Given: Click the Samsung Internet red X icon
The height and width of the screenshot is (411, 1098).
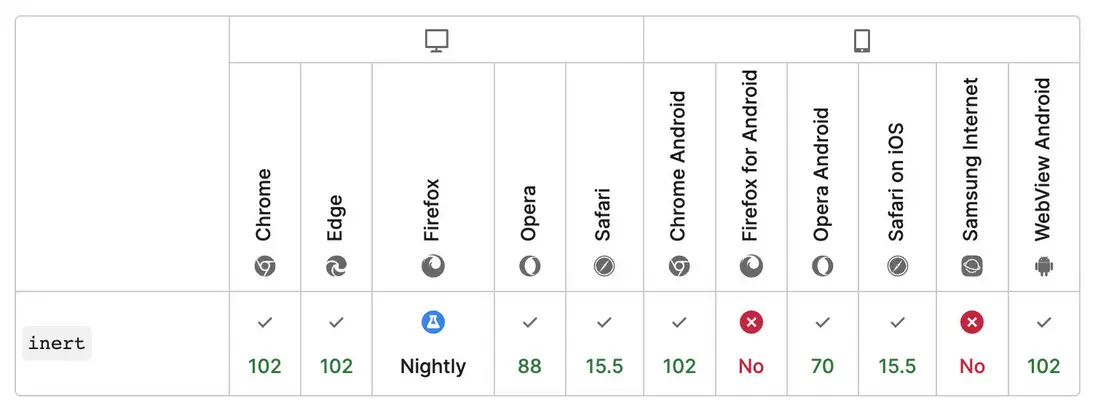Looking at the screenshot, I should 972,322.
